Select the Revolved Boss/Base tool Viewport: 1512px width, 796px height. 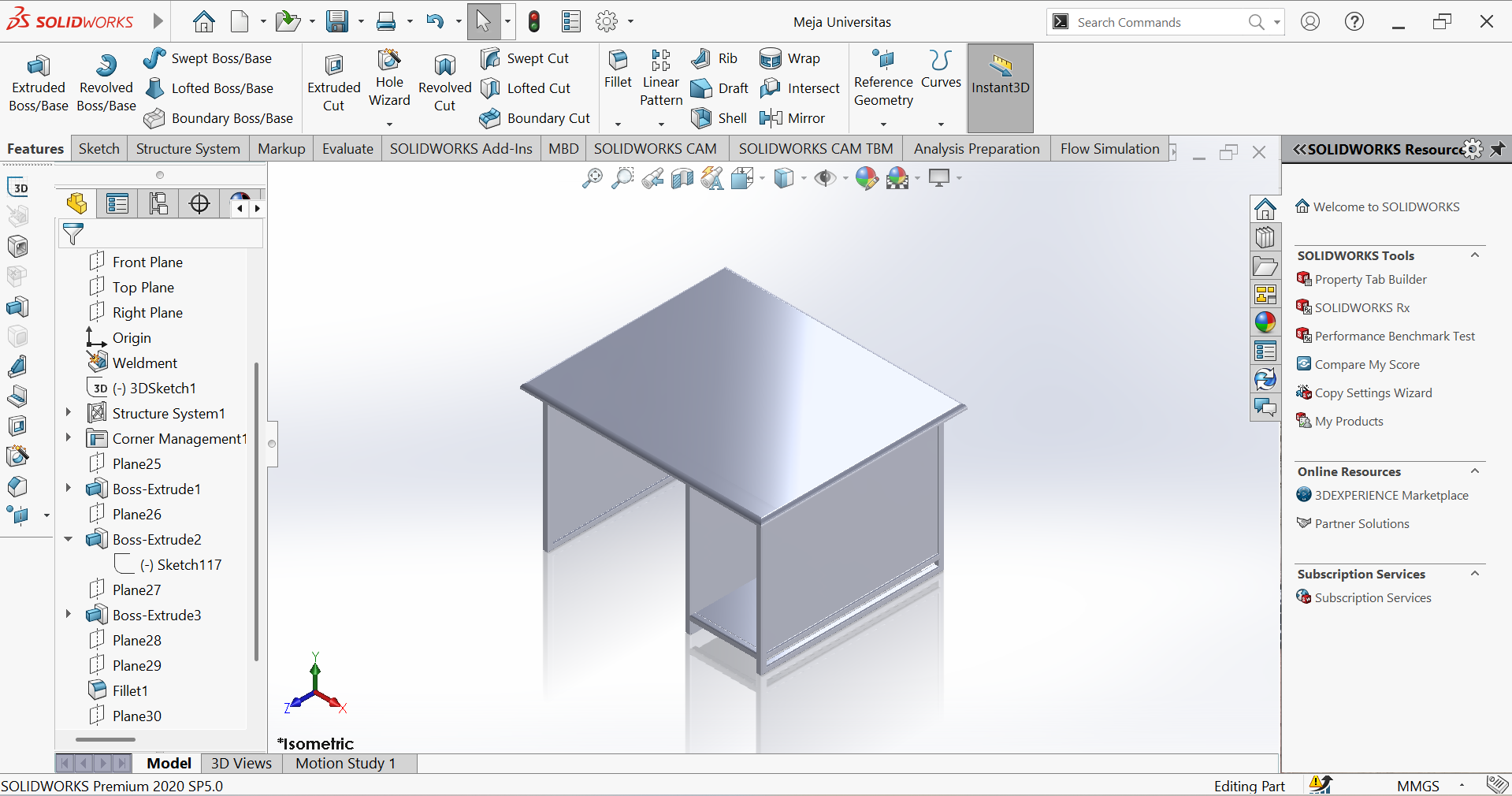[106, 84]
